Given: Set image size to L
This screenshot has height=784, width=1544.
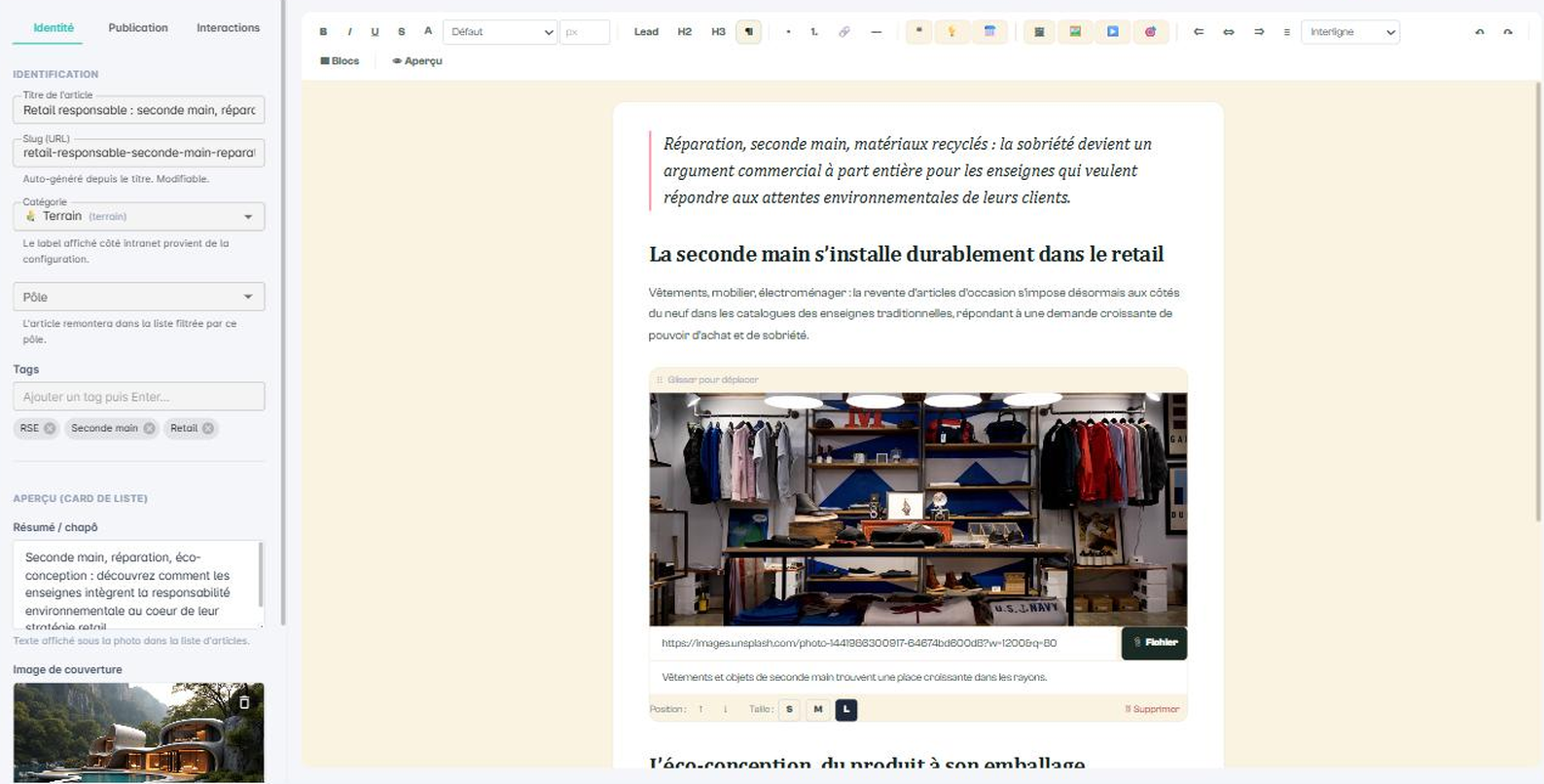Looking at the screenshot, I should [x=846, y=709].
